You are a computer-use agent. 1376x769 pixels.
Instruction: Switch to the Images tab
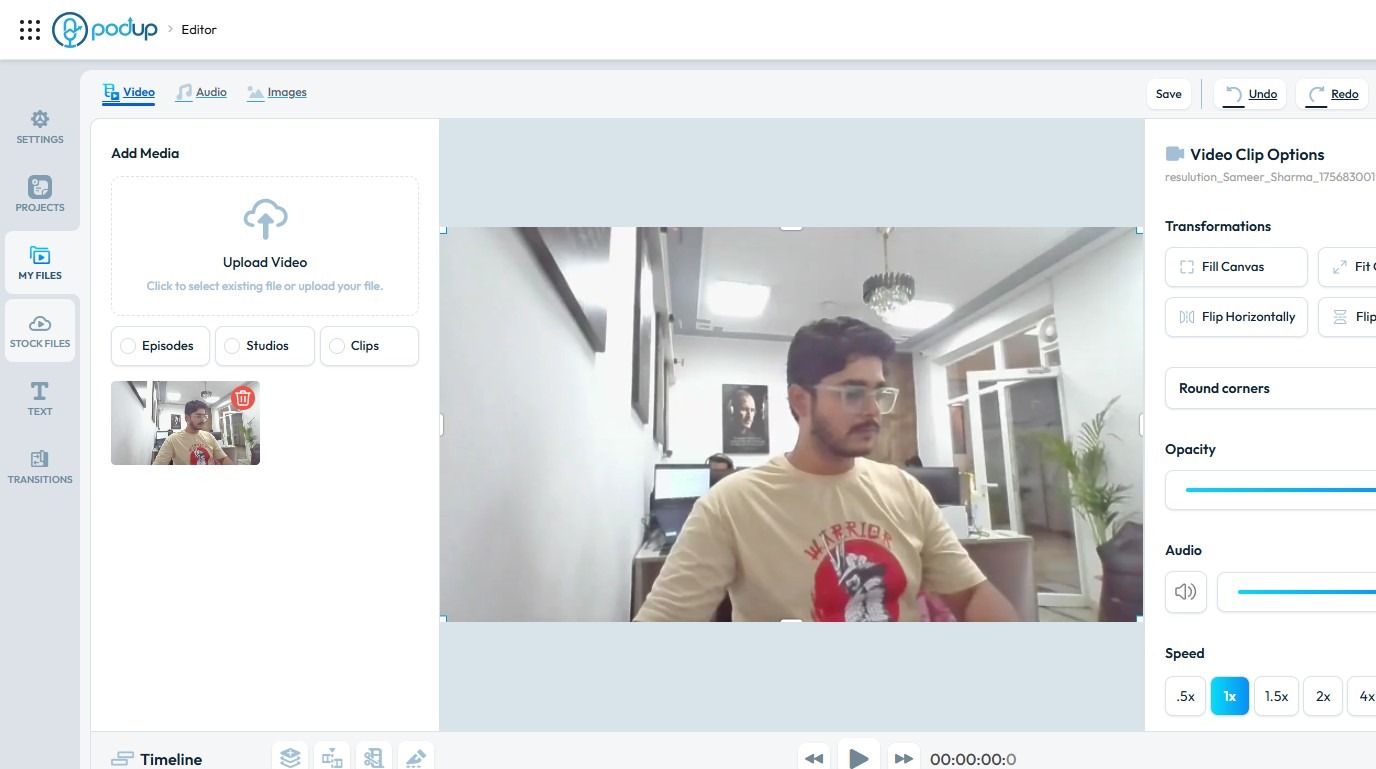pyautogui.click(x=277, y=93)
